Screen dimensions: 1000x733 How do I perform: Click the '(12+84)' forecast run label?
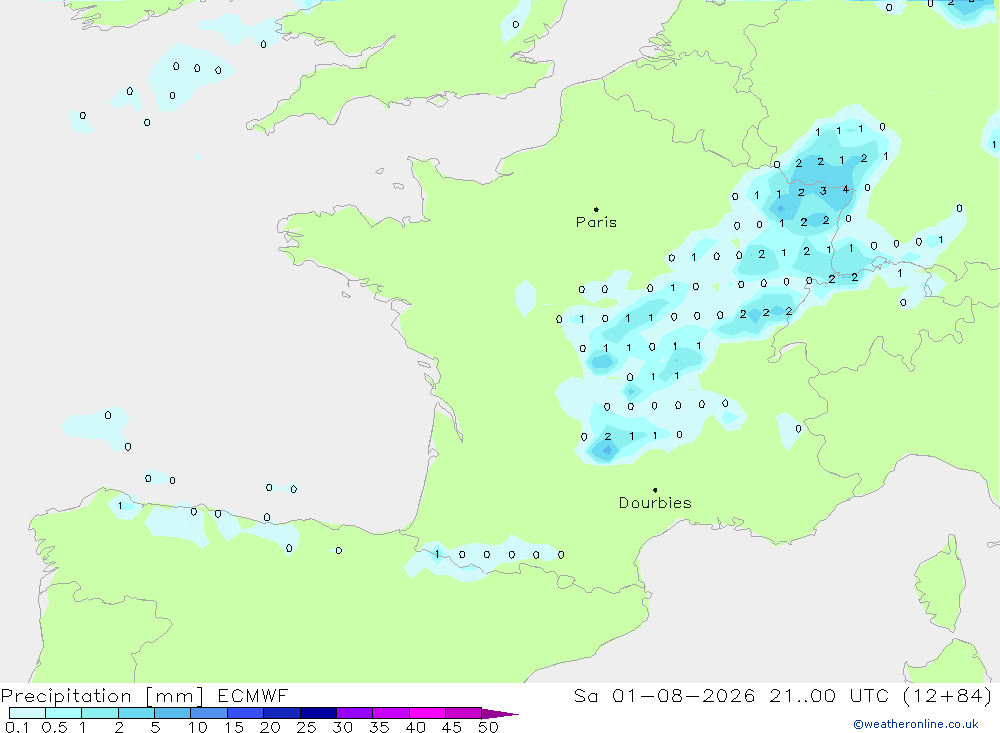(948, 696)
